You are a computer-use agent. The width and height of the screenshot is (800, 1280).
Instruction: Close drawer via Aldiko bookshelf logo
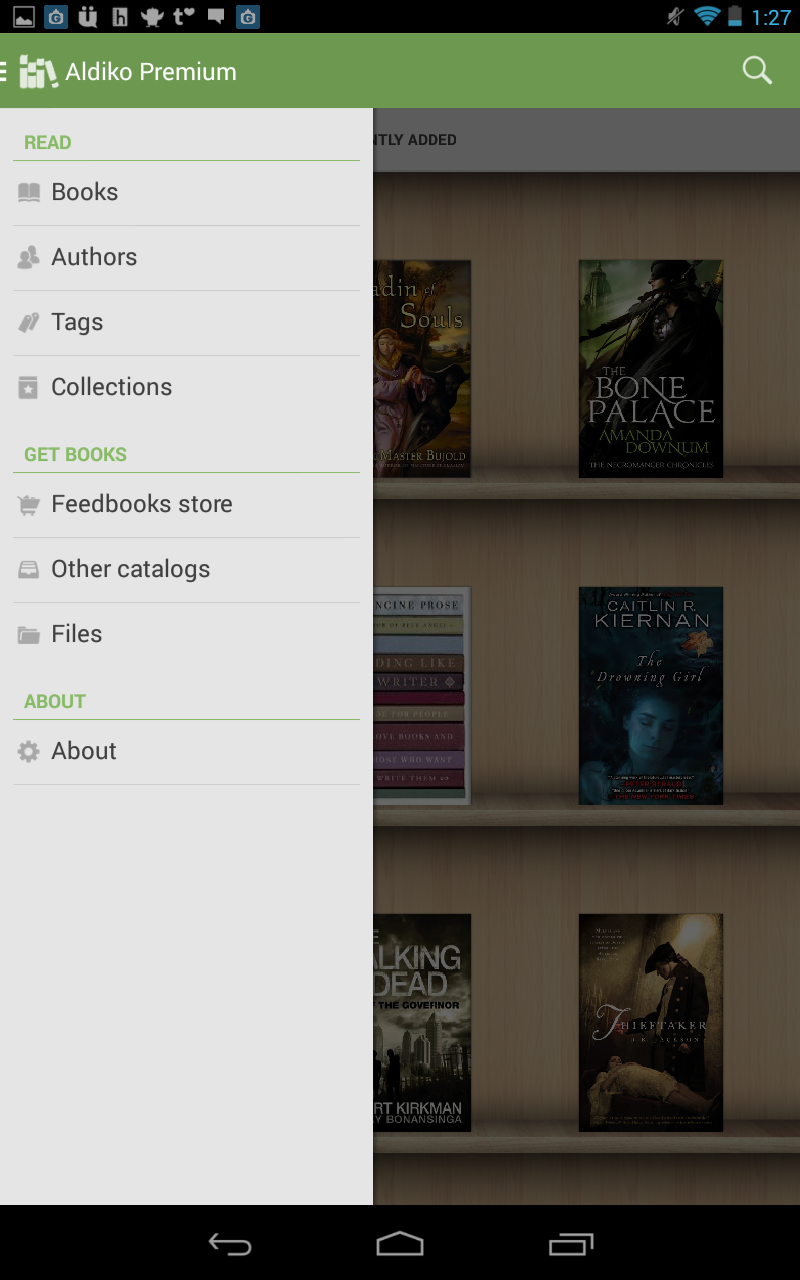coord(38,72)
